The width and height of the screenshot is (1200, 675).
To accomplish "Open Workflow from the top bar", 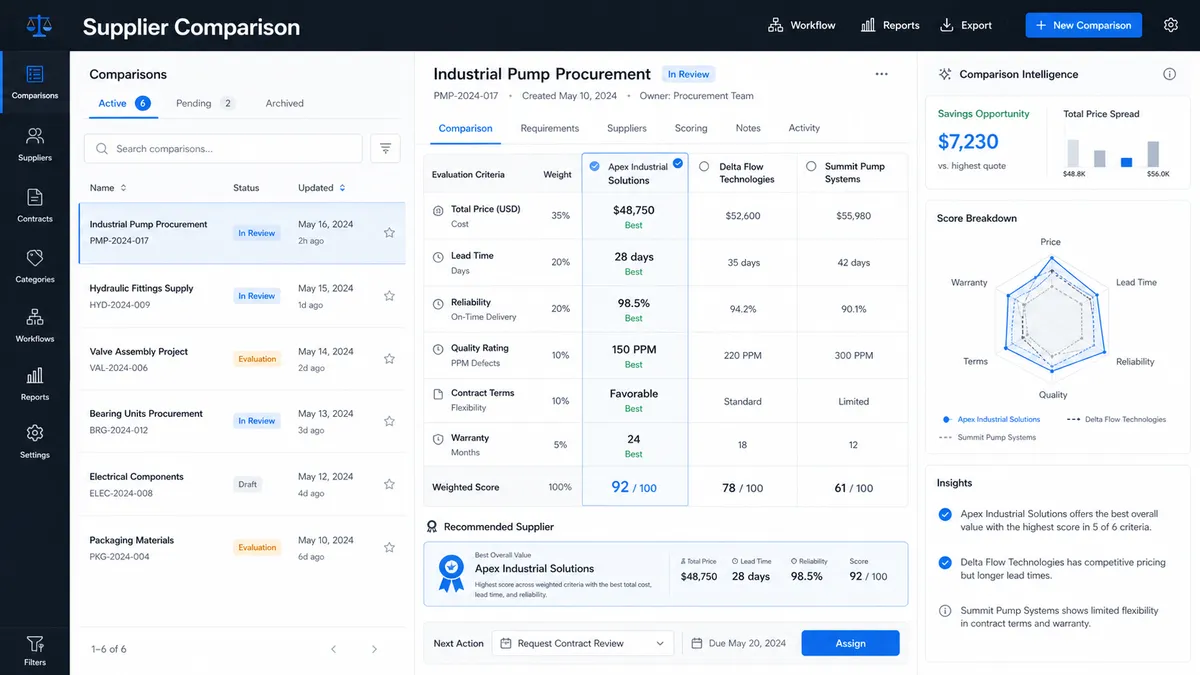I will (801, 25).
